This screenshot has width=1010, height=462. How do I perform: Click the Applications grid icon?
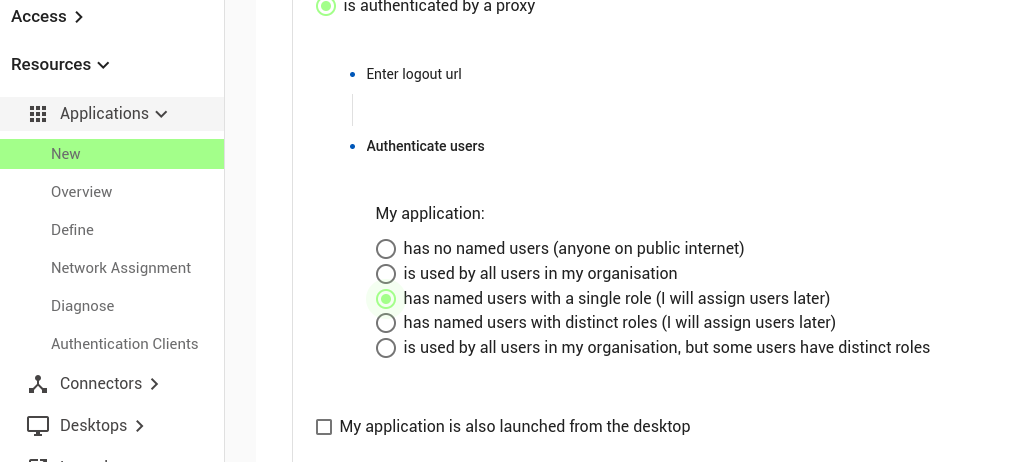tap(38, 114)
